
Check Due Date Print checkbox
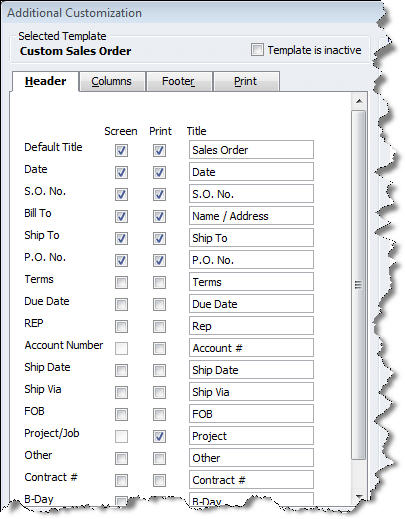pos(159,304)
